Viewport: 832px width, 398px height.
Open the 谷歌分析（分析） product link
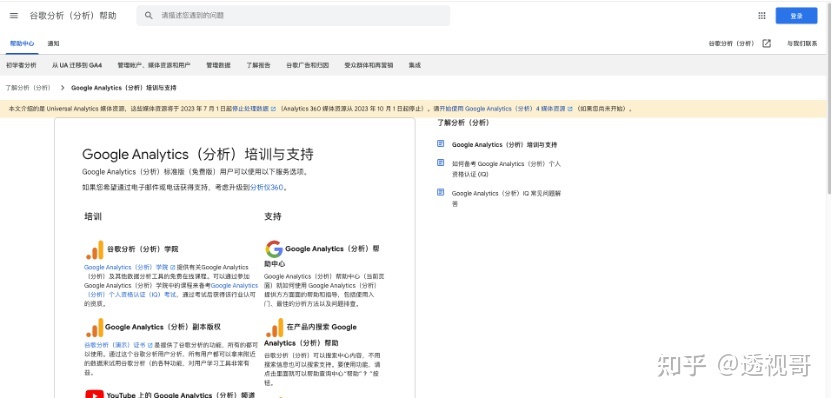pos(731,44)
